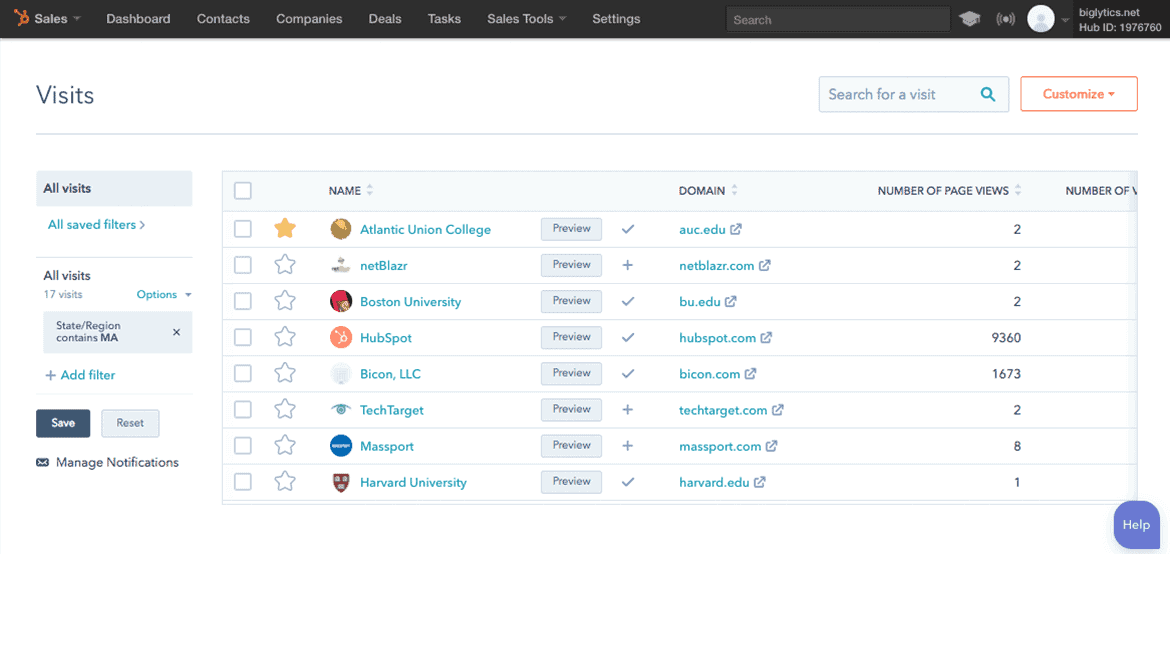The height and width of the screenshot is (658, 1170).
Task: Open the Options dropdown under All visits
Action: pyautogui.click(x=164, y=295)
